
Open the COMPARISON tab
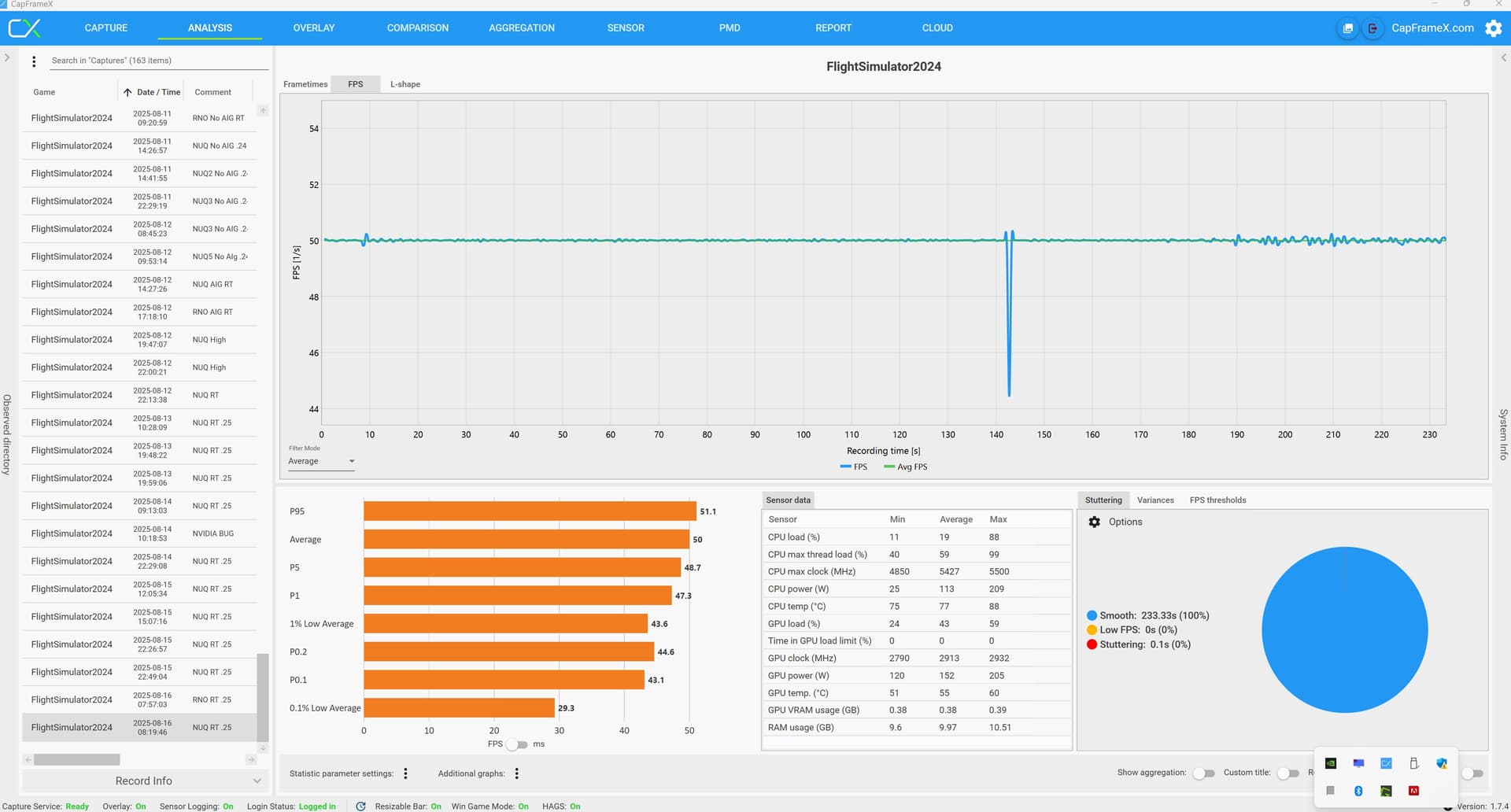click(418, 28)
